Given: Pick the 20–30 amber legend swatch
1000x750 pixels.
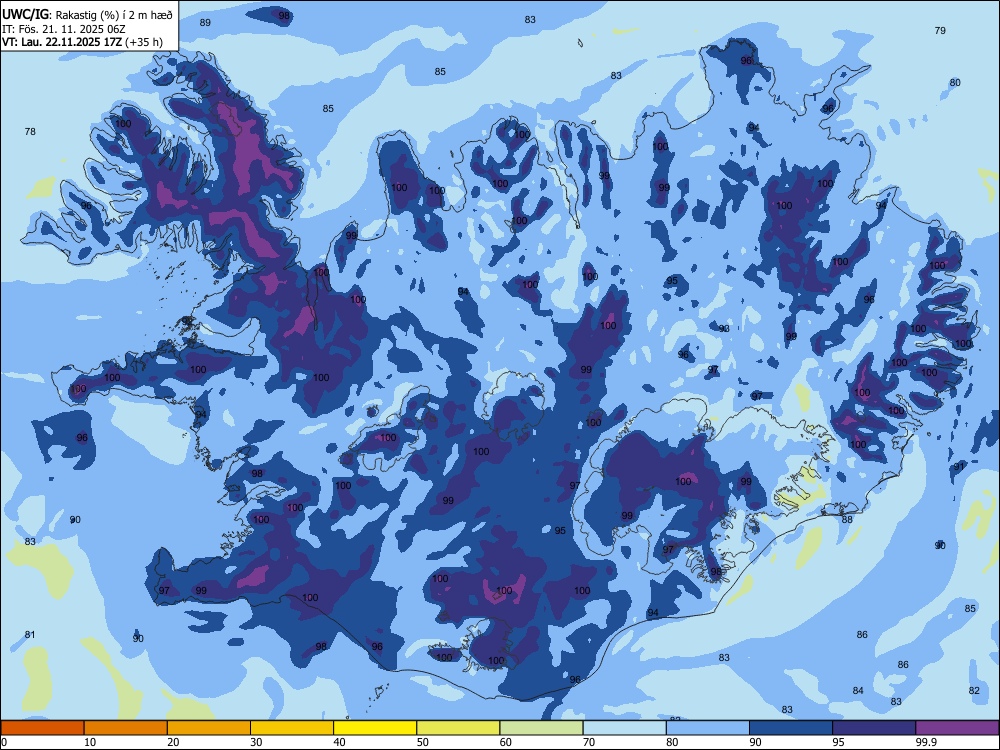Looking at the screenshot, I should pos(209,728).
